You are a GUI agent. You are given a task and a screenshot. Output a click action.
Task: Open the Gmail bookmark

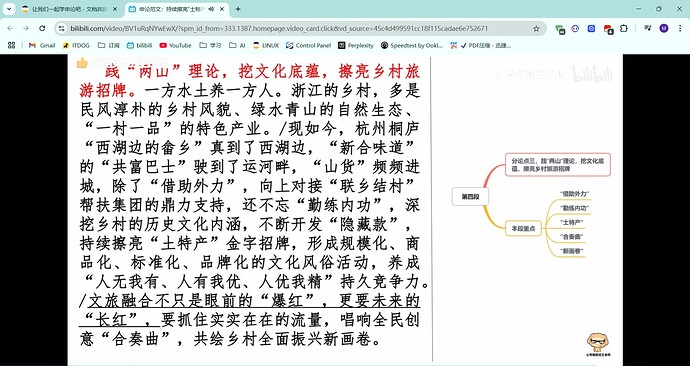click(42, 45)
